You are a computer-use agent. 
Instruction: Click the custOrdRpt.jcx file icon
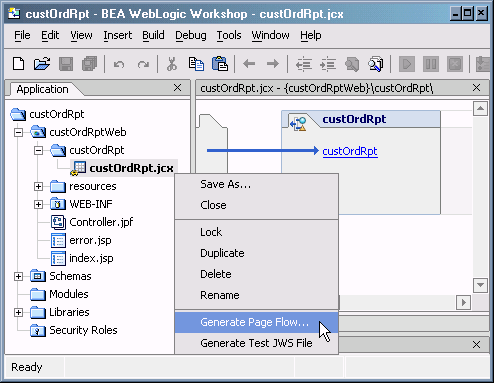tap(78, 168)
